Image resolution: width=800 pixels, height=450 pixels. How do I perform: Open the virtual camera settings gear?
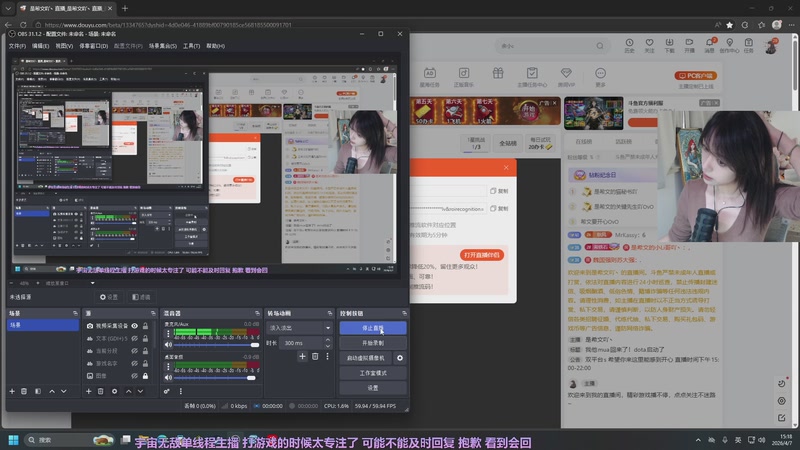pos(399,358)
